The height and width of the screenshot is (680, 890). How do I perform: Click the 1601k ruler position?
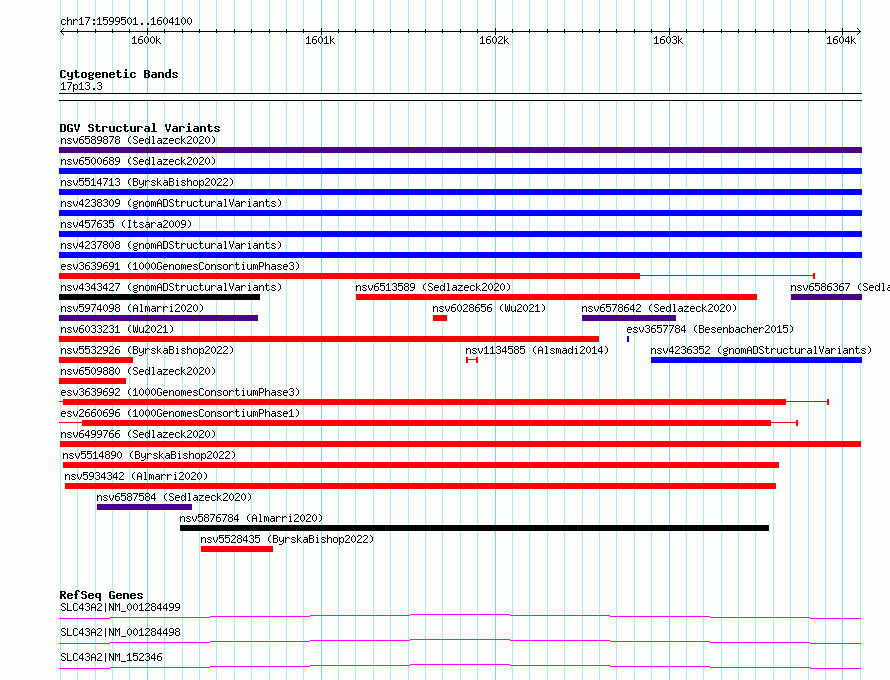coord(320,40)
